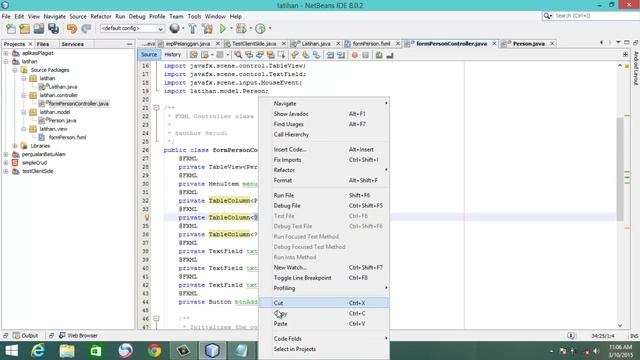The width and height of the screenshot is (640, 360).
Task: Collapse the Javadoc comment fold at line 21
Action: [x=156, y=108]
